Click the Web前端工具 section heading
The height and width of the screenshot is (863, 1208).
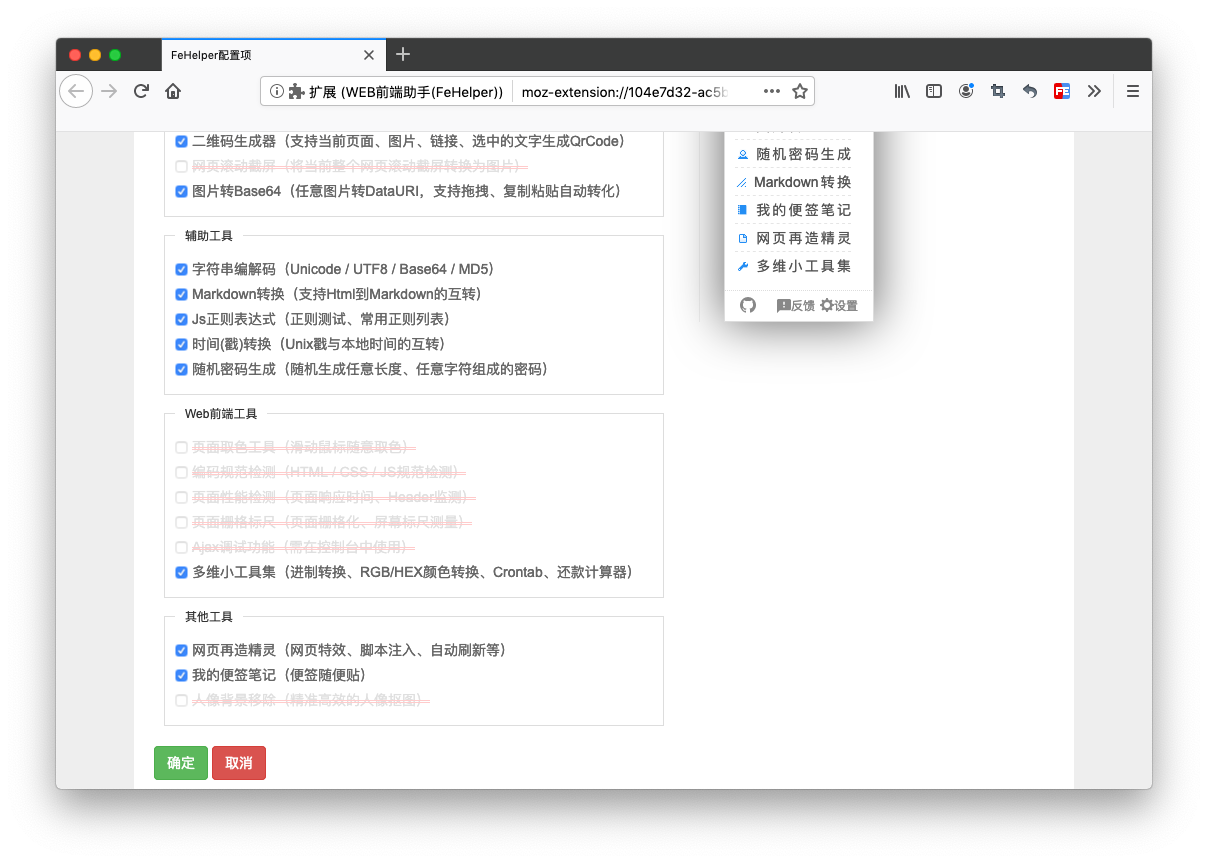[x=221, y=414]
